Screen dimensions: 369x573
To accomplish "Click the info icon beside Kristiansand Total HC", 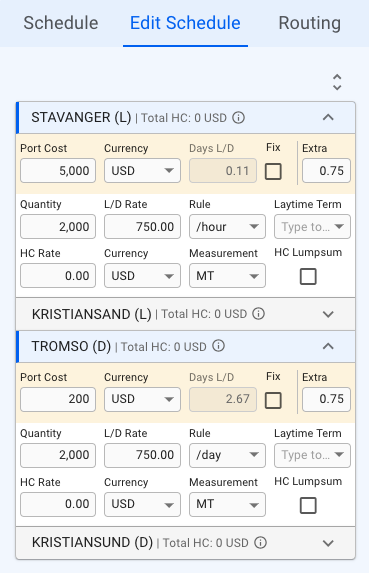I will tap(259, 314).
